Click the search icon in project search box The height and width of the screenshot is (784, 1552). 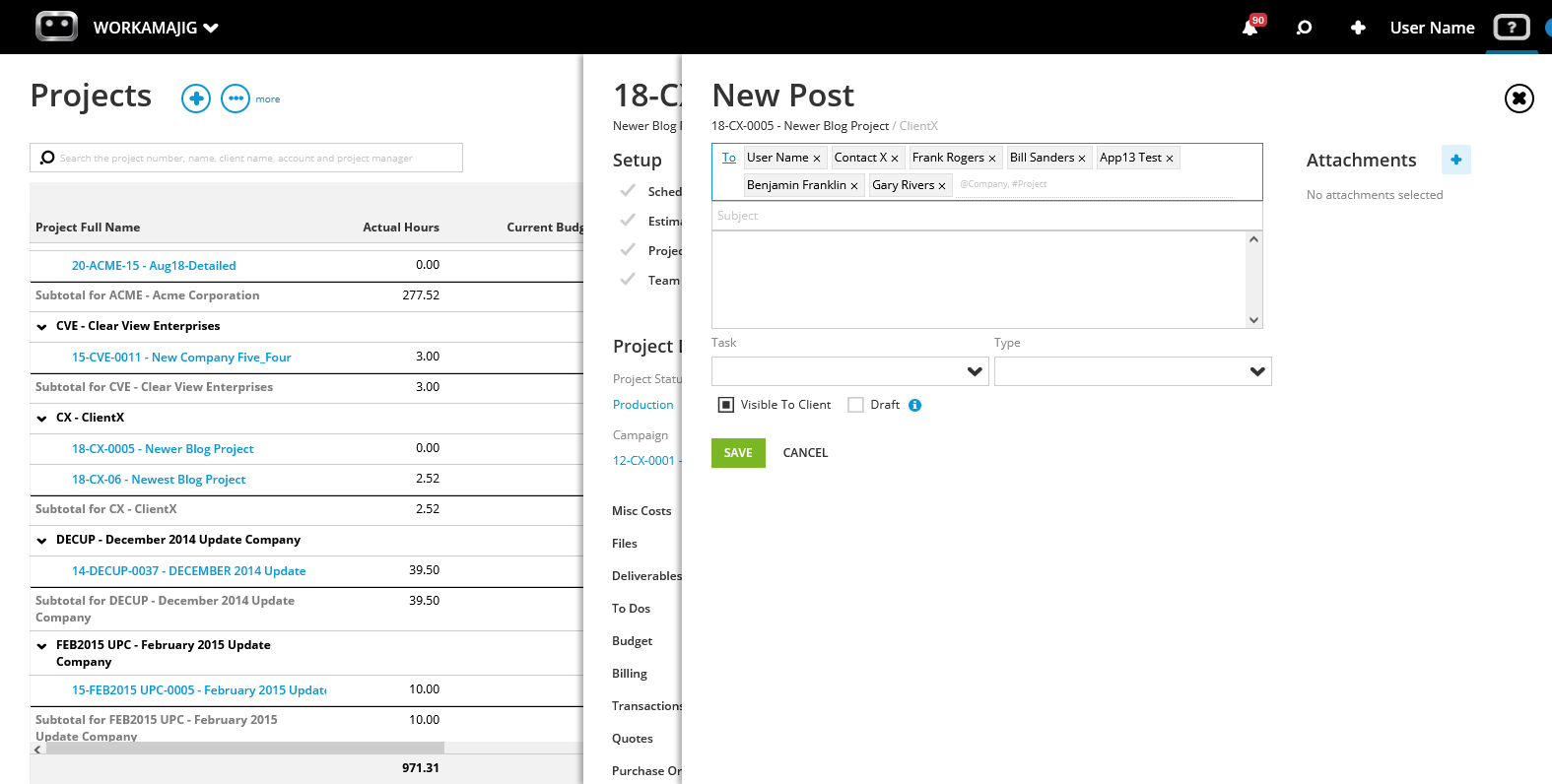coord(47,158)
